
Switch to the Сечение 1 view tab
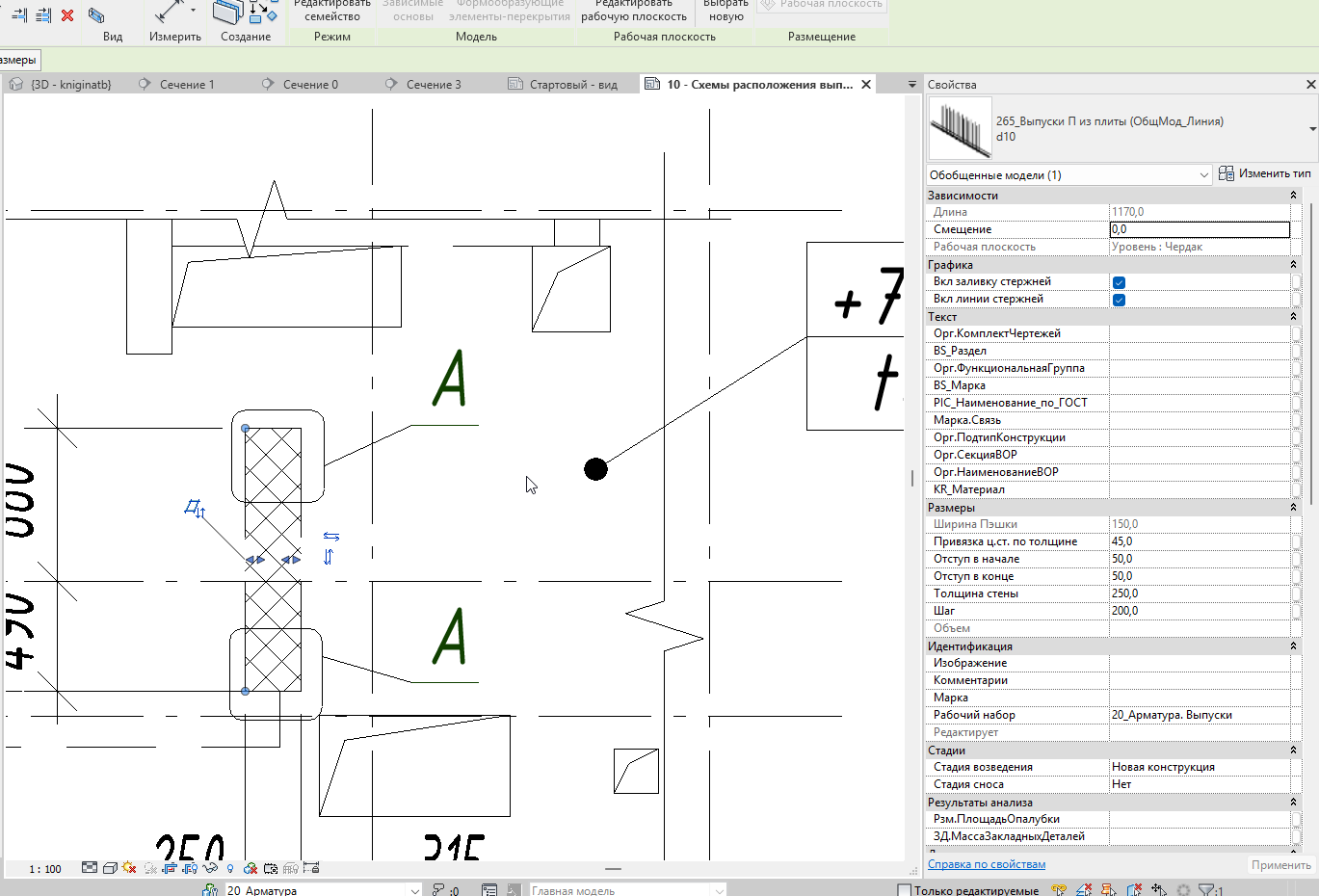pyautogui.click(x=187, y=85)
